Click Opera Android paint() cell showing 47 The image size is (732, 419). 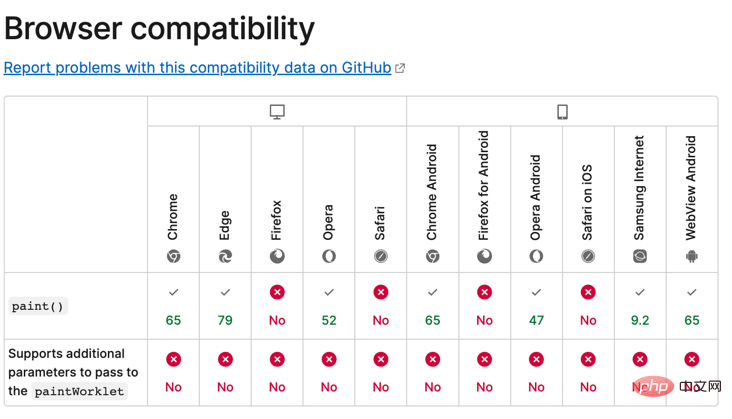(x=536, y=306)
